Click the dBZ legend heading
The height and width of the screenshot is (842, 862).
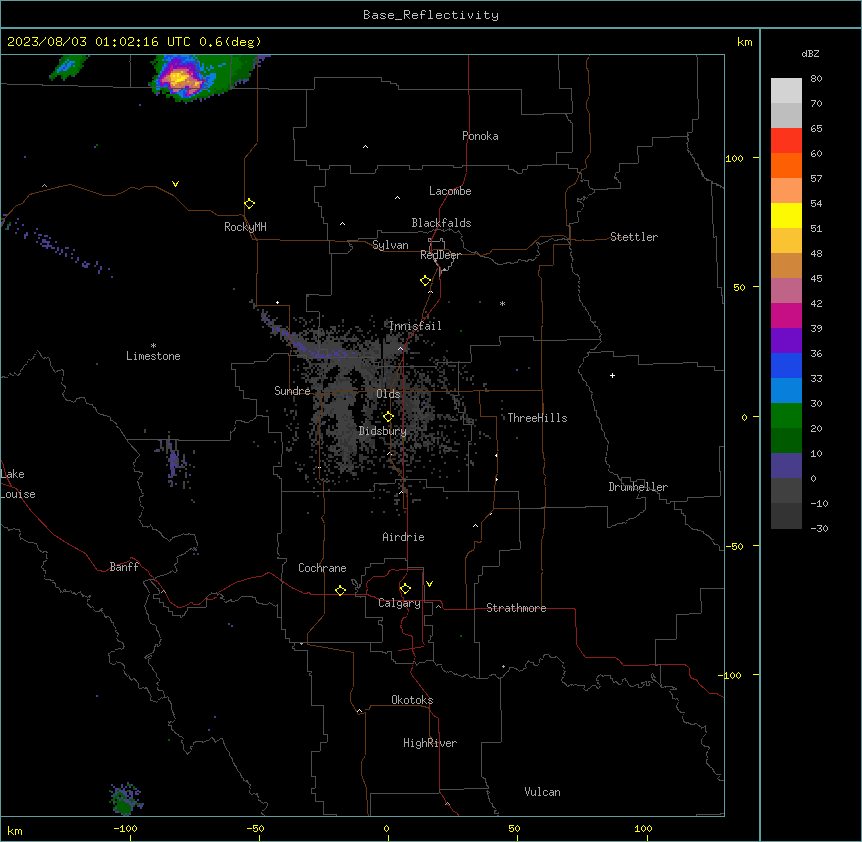point(810,54)
